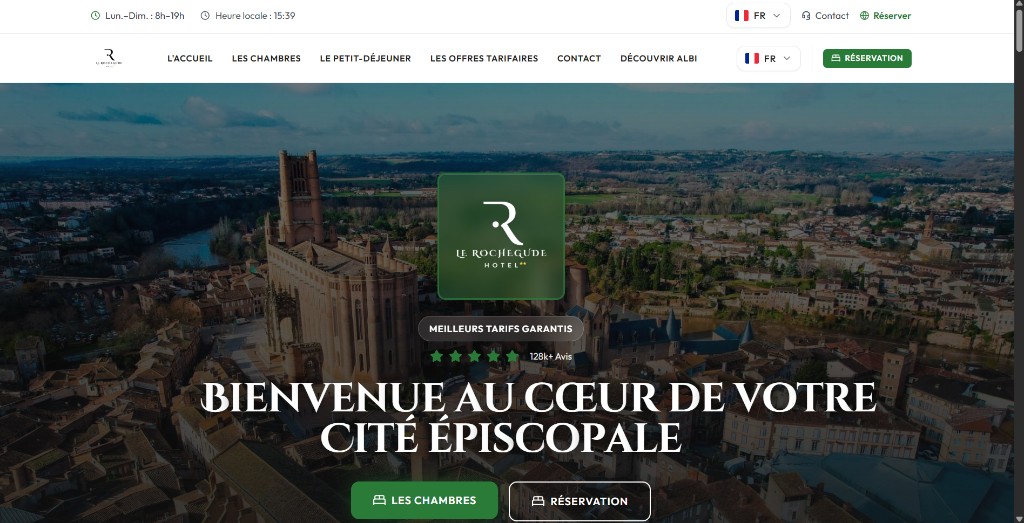Click the green RÉSERVATION button in navbar
Image resolution: width=1024 pixels, height=523 pixels.
[867, 58]
